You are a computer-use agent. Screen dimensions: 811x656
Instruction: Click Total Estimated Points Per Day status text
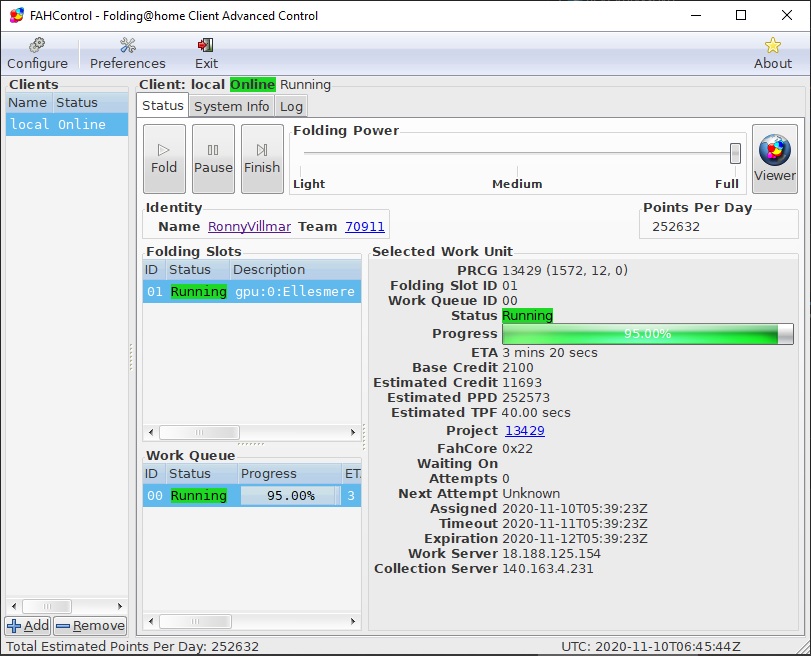(x=132, y=646)
